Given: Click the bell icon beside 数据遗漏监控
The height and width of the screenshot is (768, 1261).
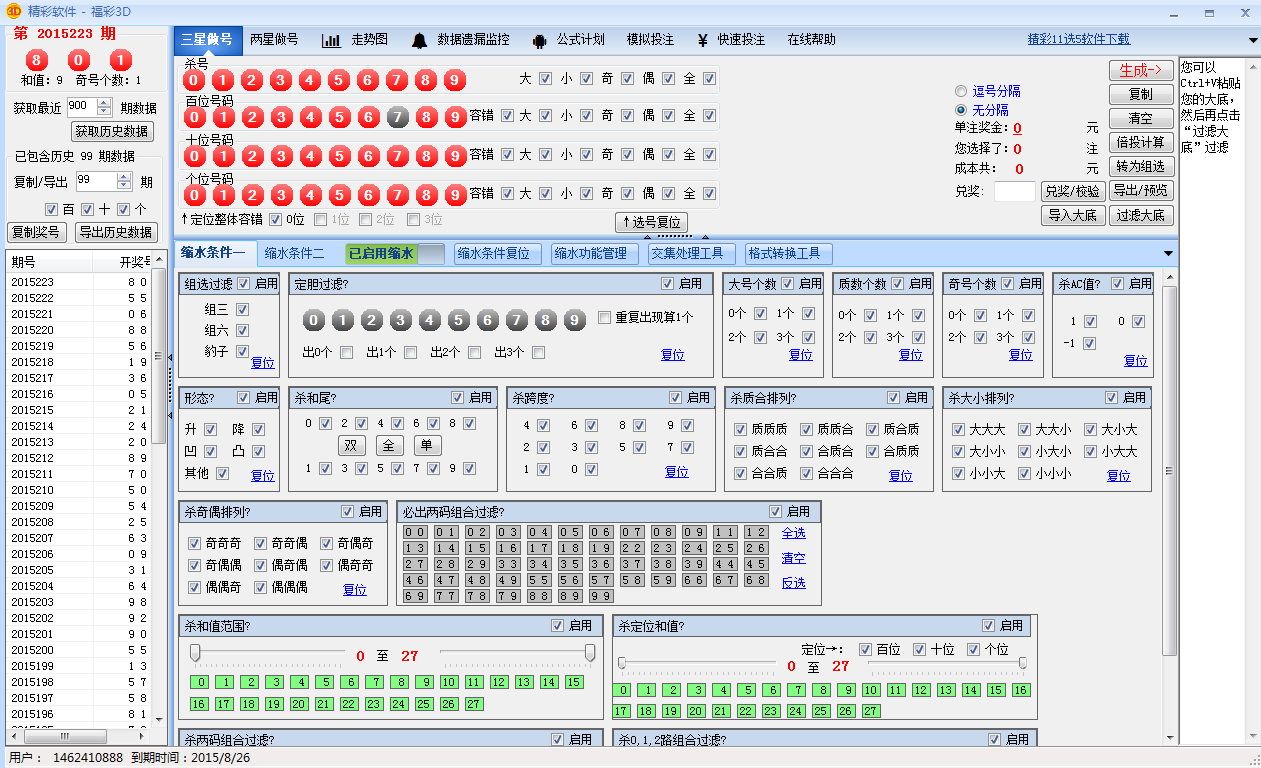Looking at the screenshot, I should tap(419, 40).
